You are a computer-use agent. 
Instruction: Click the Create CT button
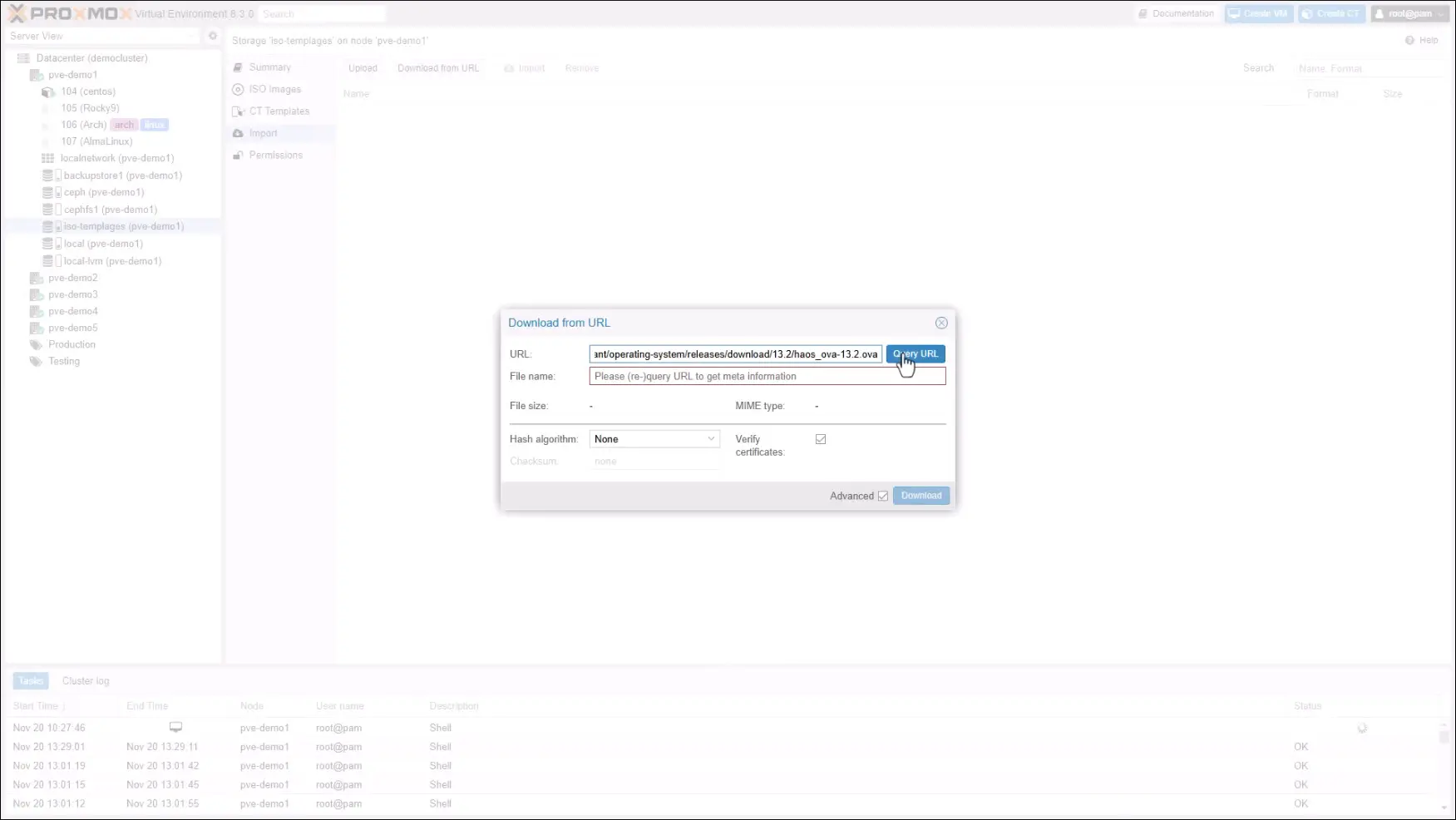pos(1332,13)
